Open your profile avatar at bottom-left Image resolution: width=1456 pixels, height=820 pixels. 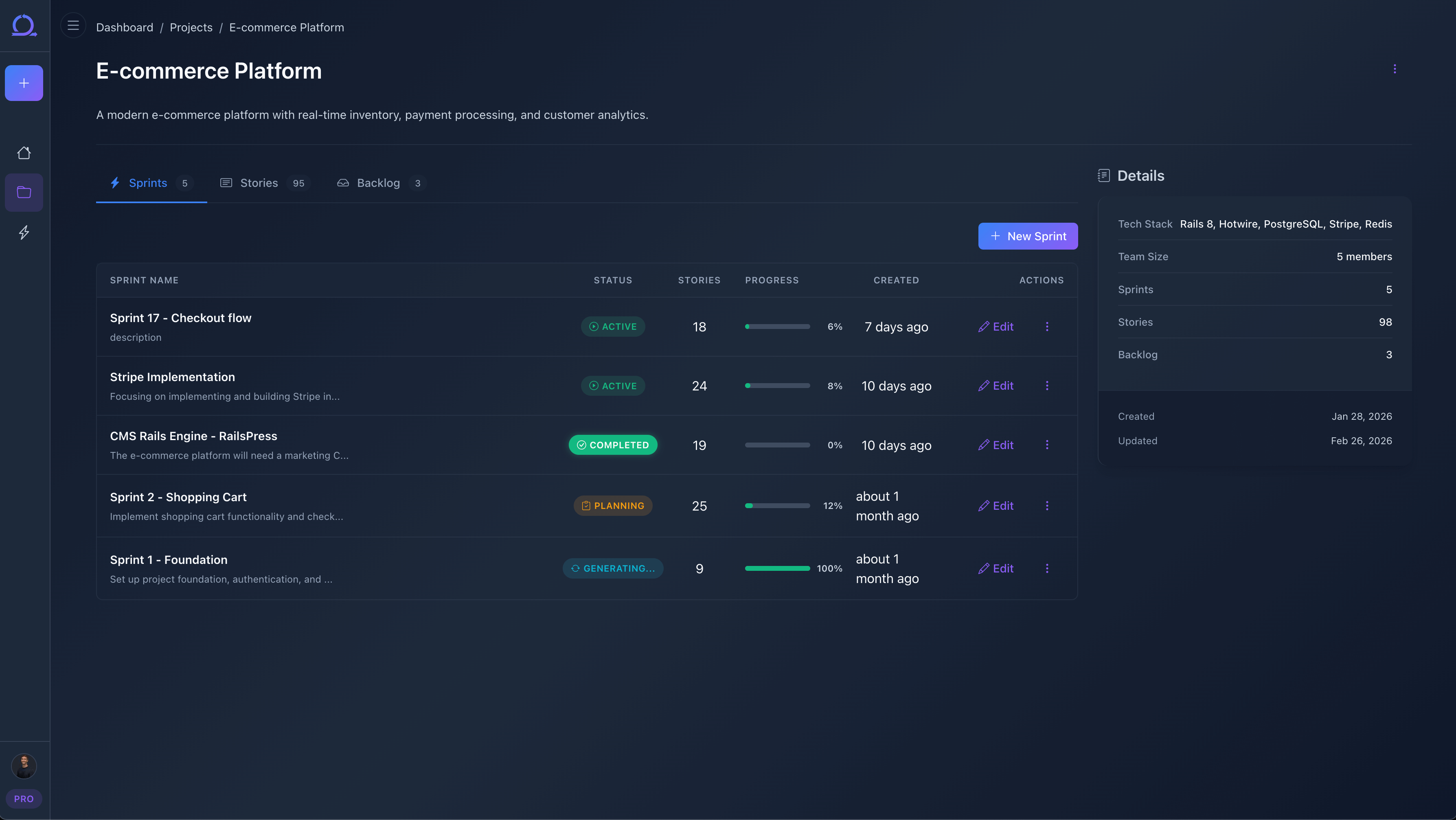[24, 766]
